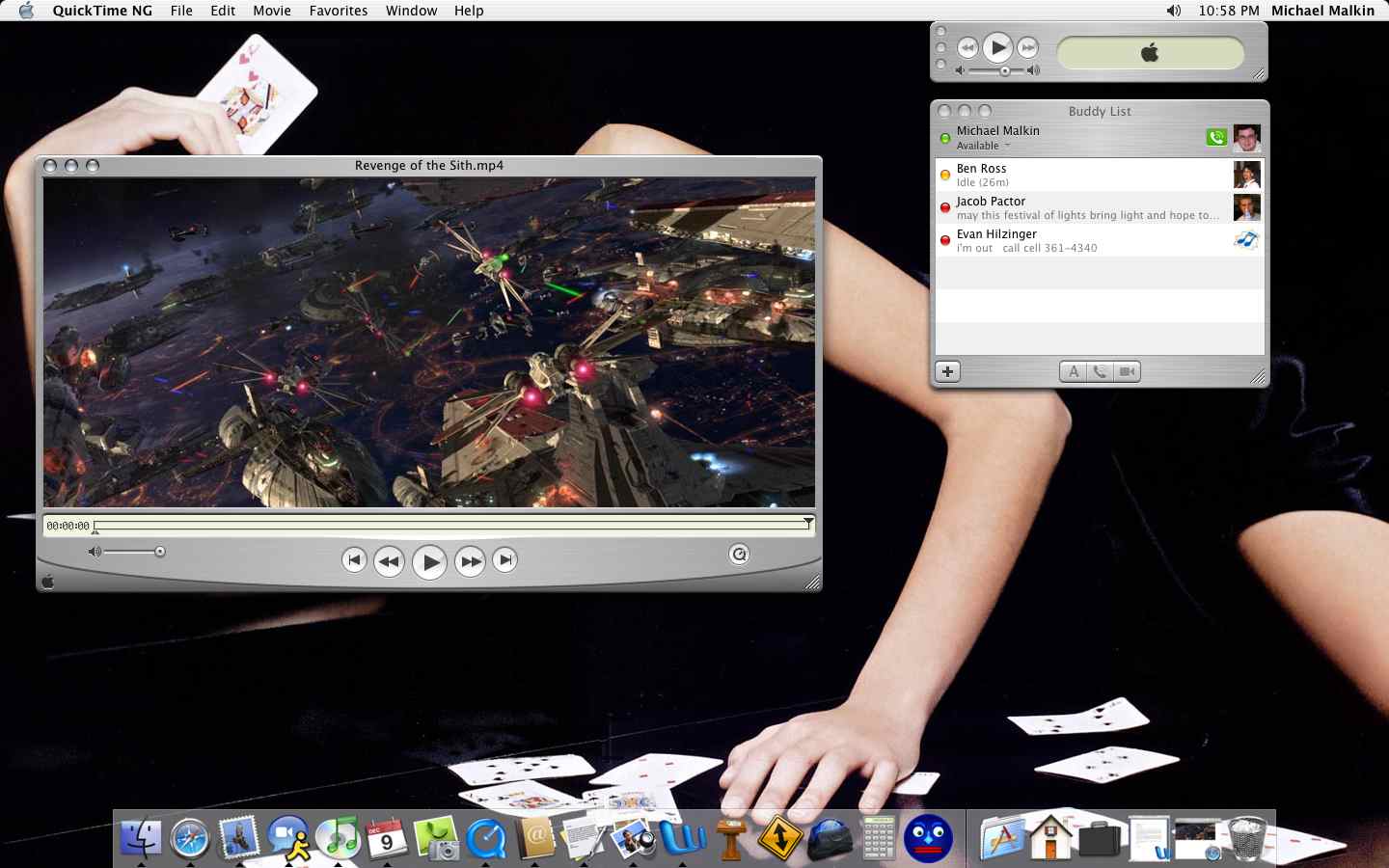Open the QuickTime NG application menu
The height and width of the screenshot is (868, 1389).
(x=102, y=11)
